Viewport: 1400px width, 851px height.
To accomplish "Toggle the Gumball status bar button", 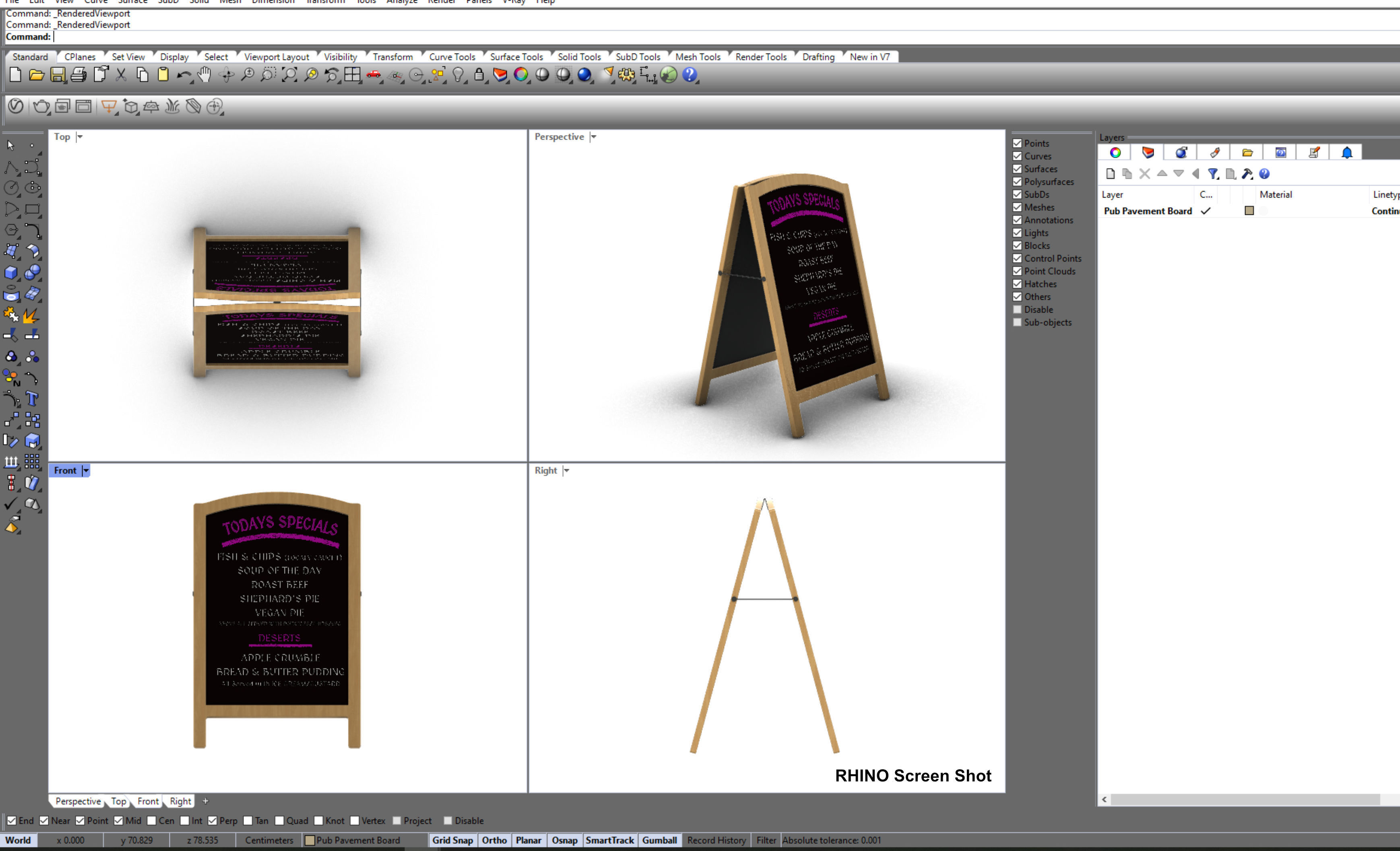I will tap(659, 840).
